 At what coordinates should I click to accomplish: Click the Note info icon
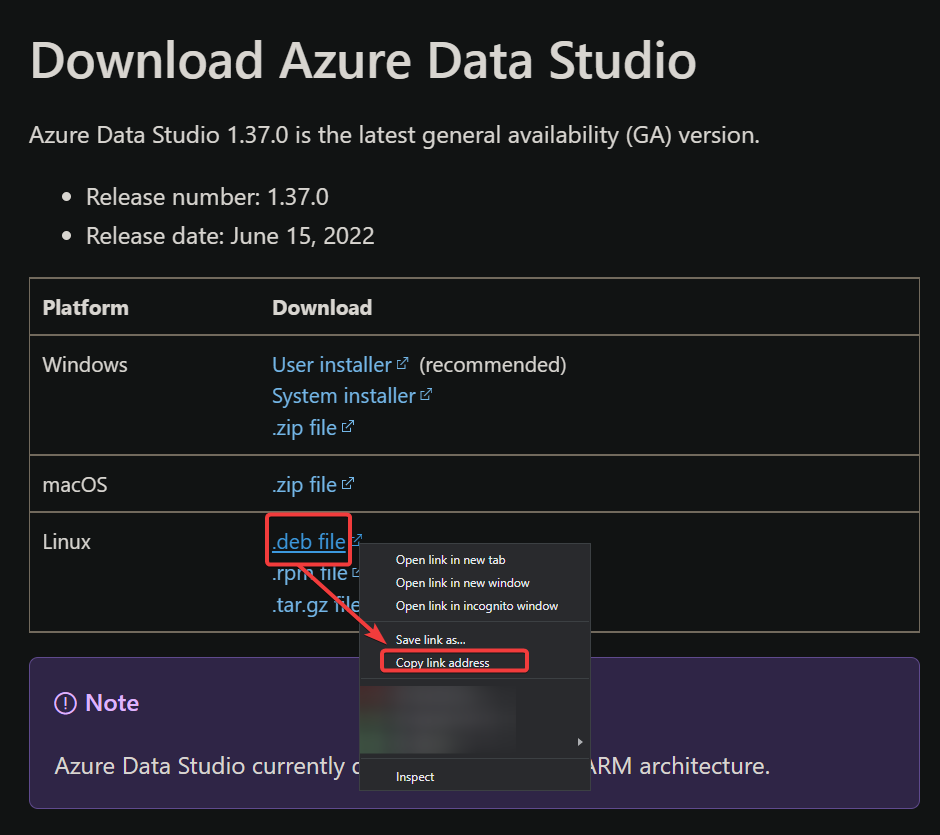pos(65,703)
